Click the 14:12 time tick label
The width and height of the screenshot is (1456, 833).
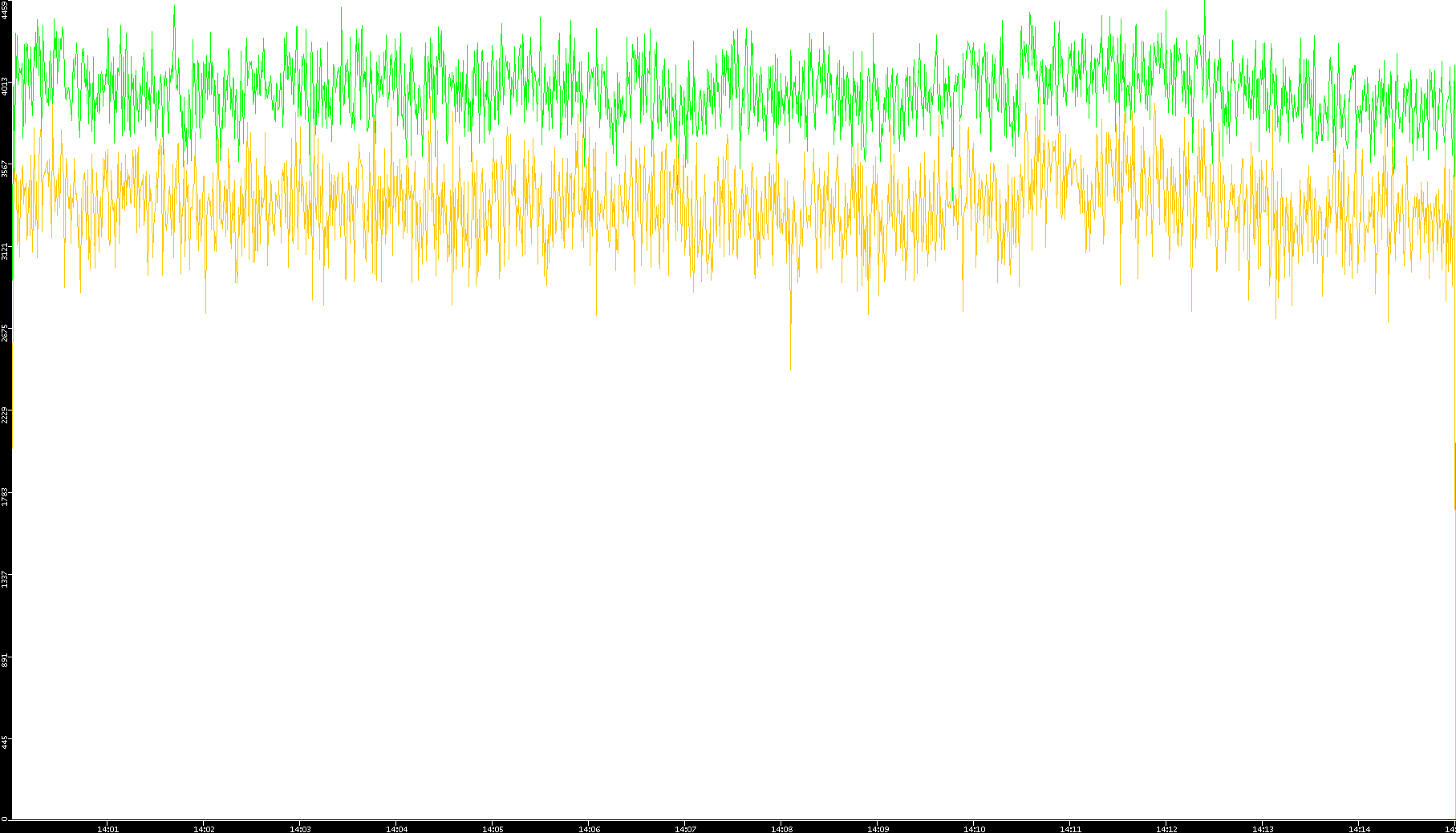click(1166, 829)
